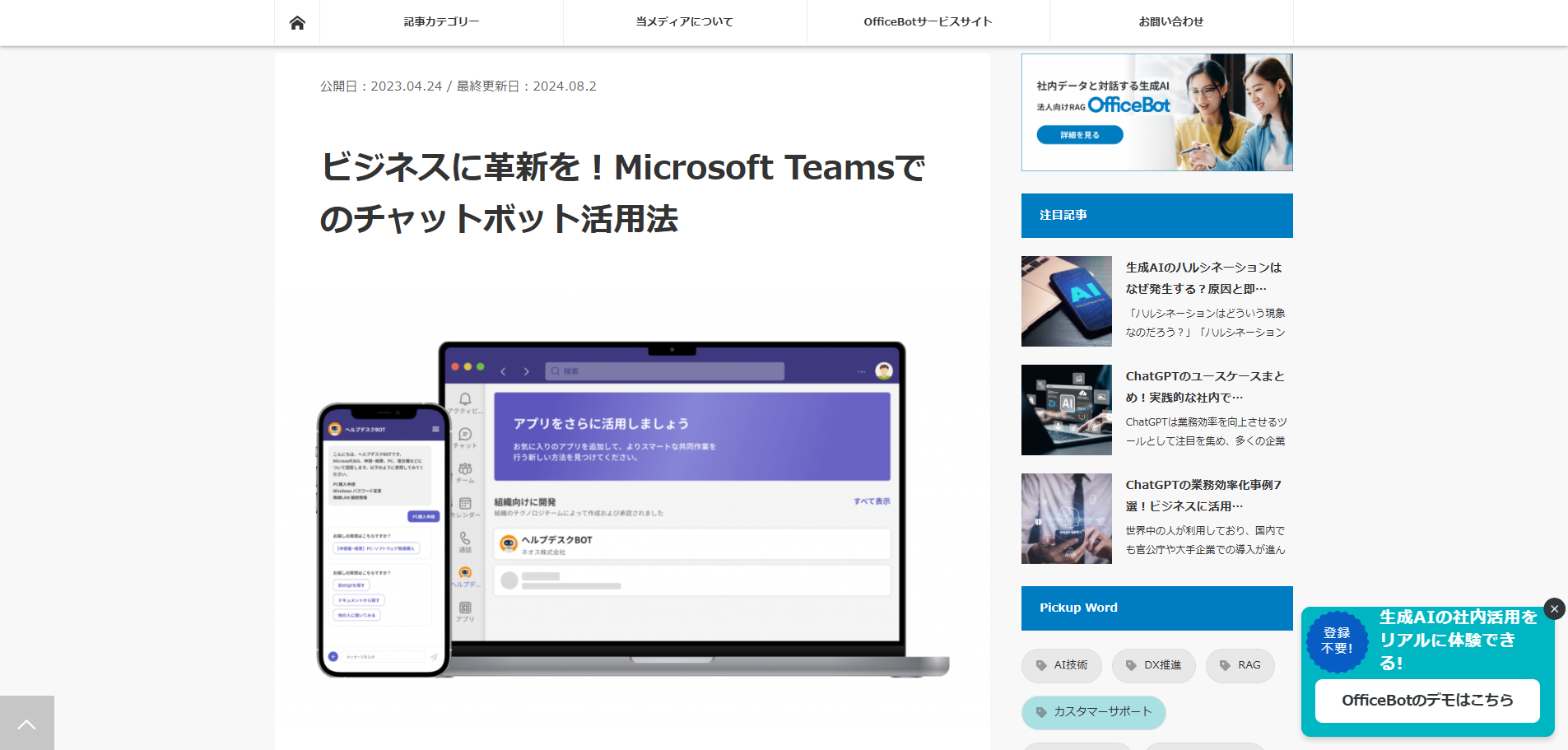The width and height of the screenshot is (1568, 750).
Task: Select the AI技術 tag
Action: 1062,665
